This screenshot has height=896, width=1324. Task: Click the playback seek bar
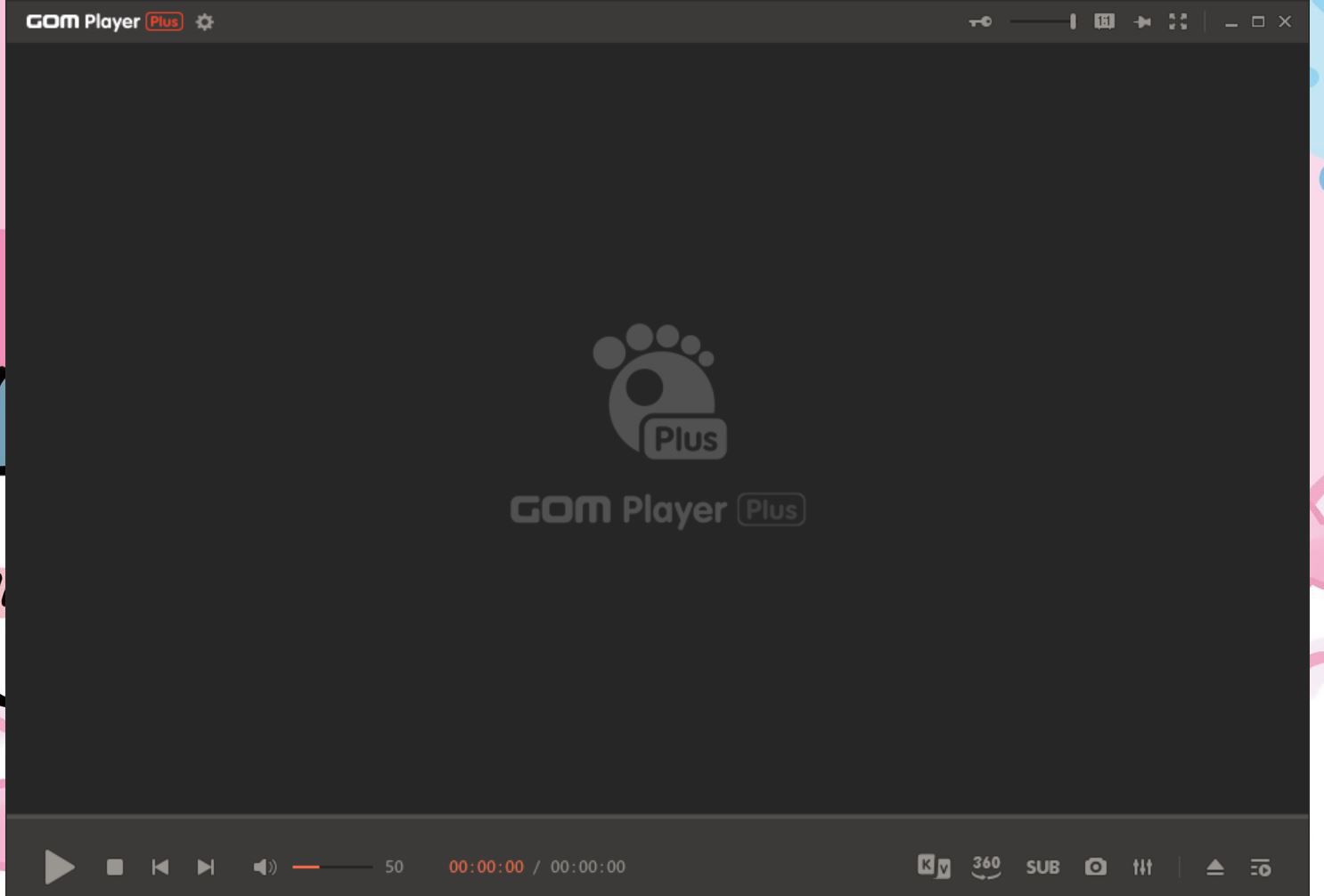point(658,815)
